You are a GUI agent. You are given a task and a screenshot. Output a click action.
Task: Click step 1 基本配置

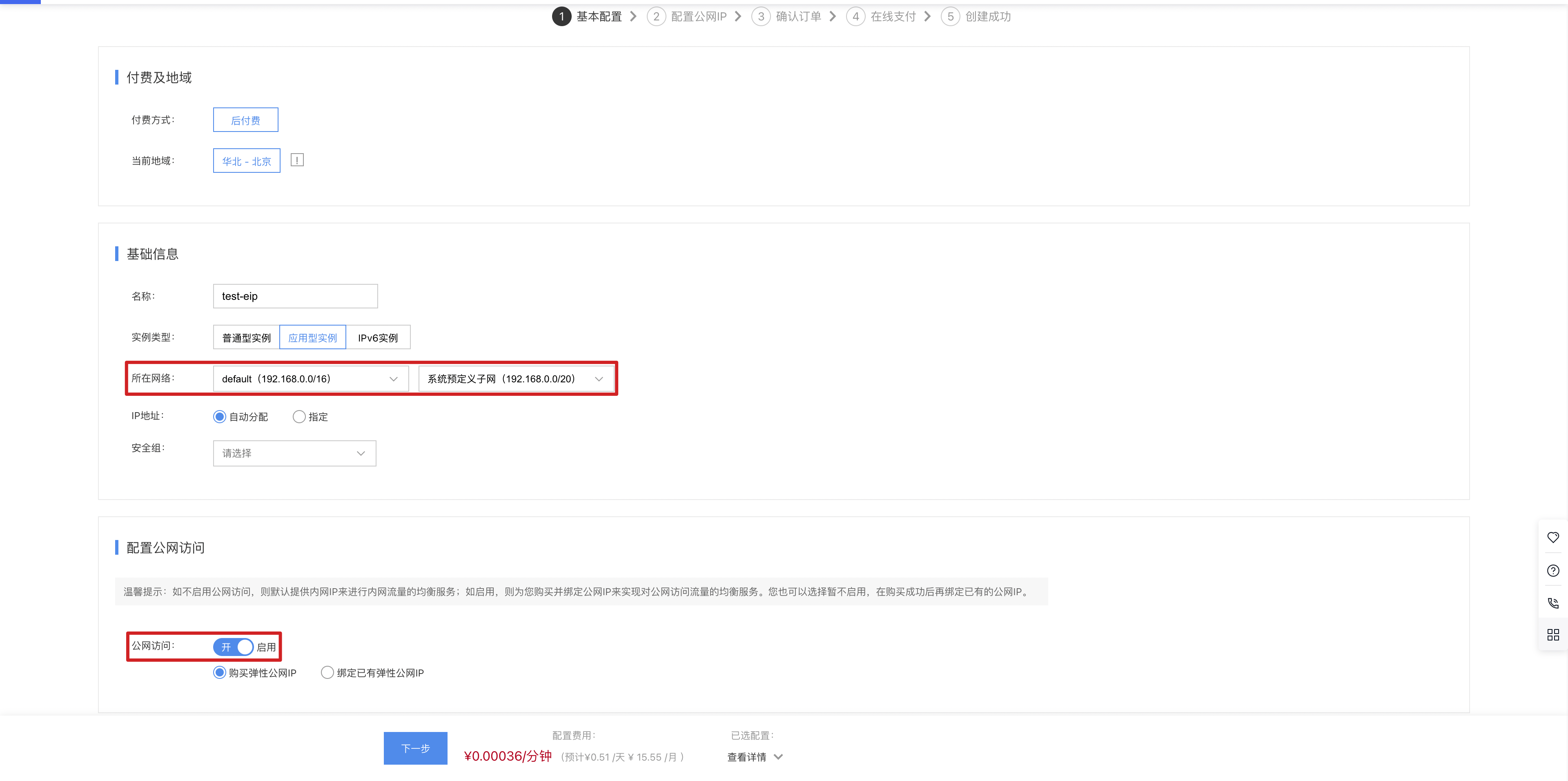tap(588, 16)
